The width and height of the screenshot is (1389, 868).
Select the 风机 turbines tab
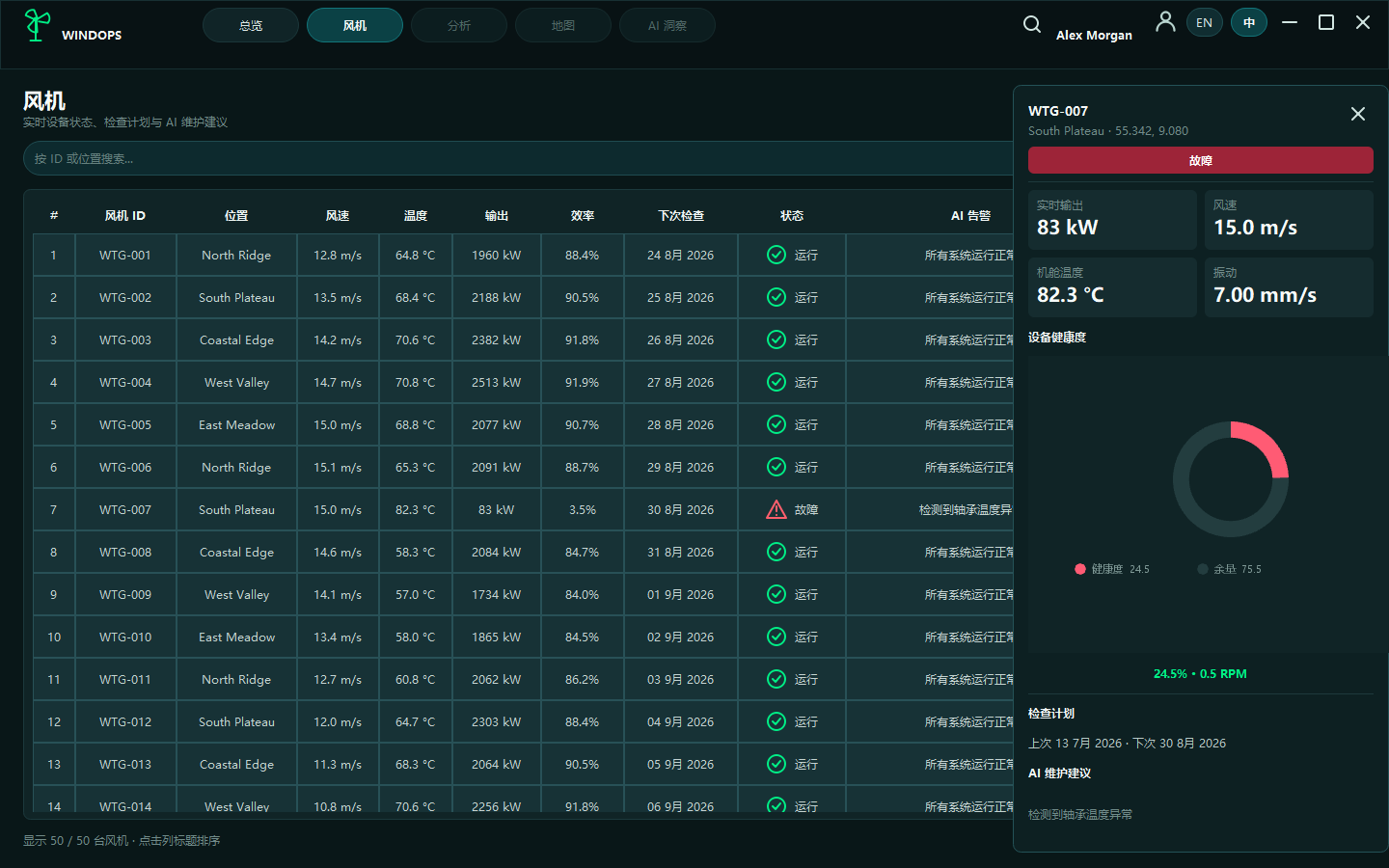click(355, 25)
